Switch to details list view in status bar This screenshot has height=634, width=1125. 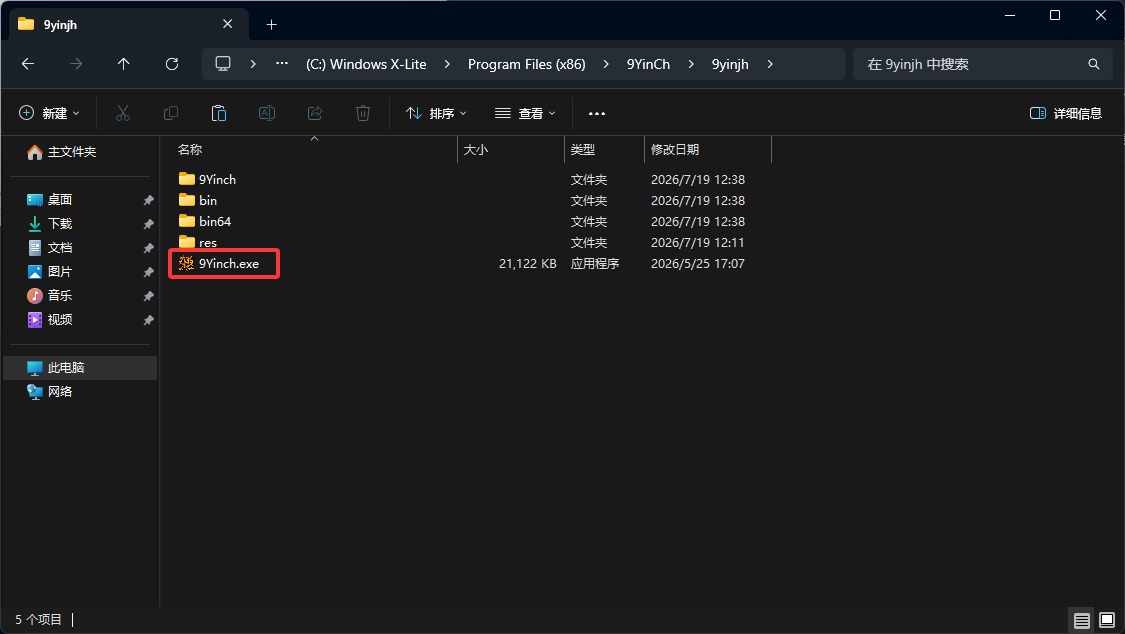coord(1082,620)
